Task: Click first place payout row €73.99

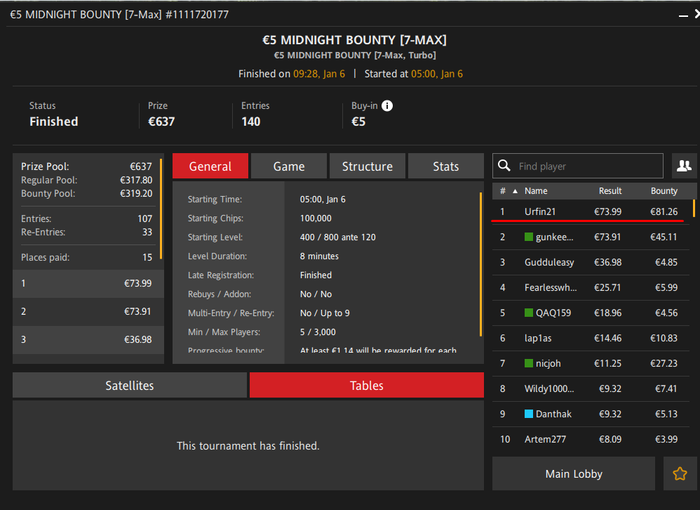Action: tap(88, 283)
